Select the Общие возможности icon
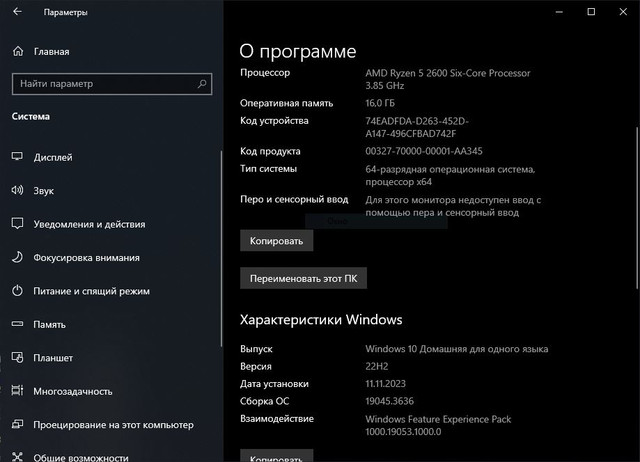640x462 pixels. 17,457
